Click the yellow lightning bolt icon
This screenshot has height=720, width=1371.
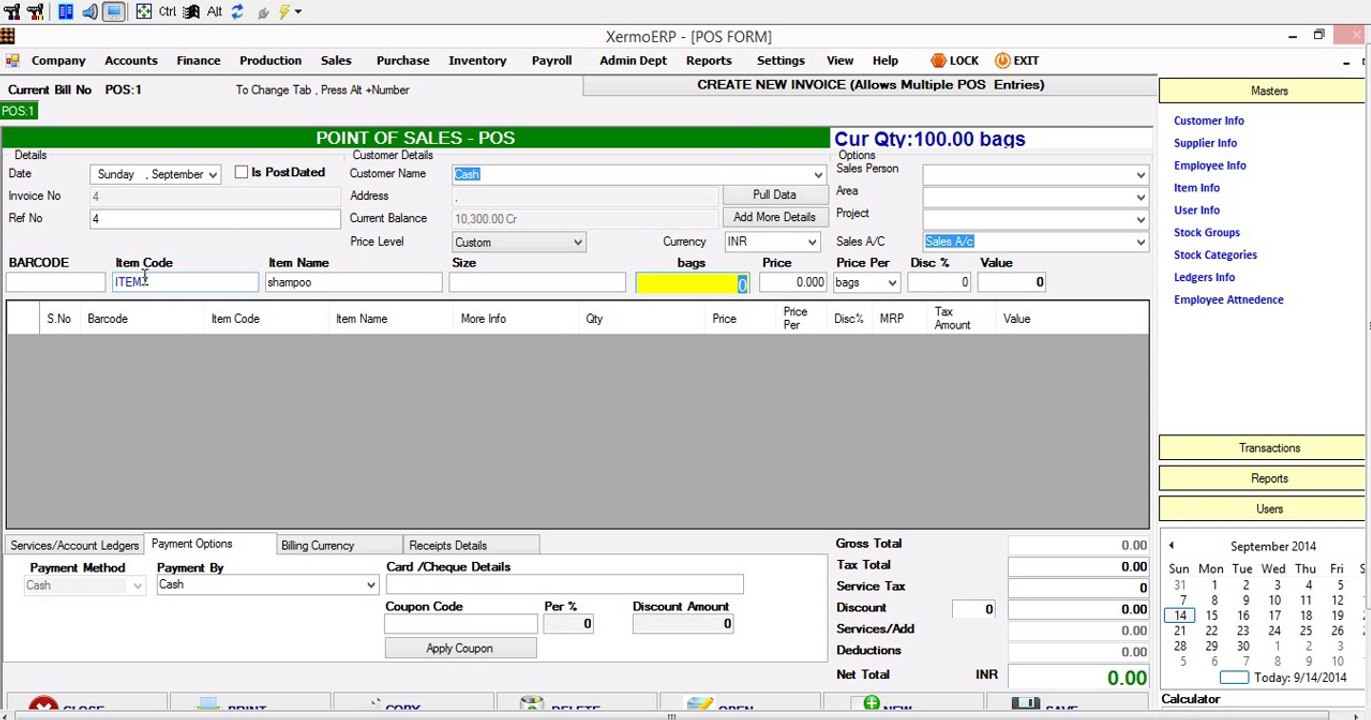pyautogui.click(x=284, y=12)
